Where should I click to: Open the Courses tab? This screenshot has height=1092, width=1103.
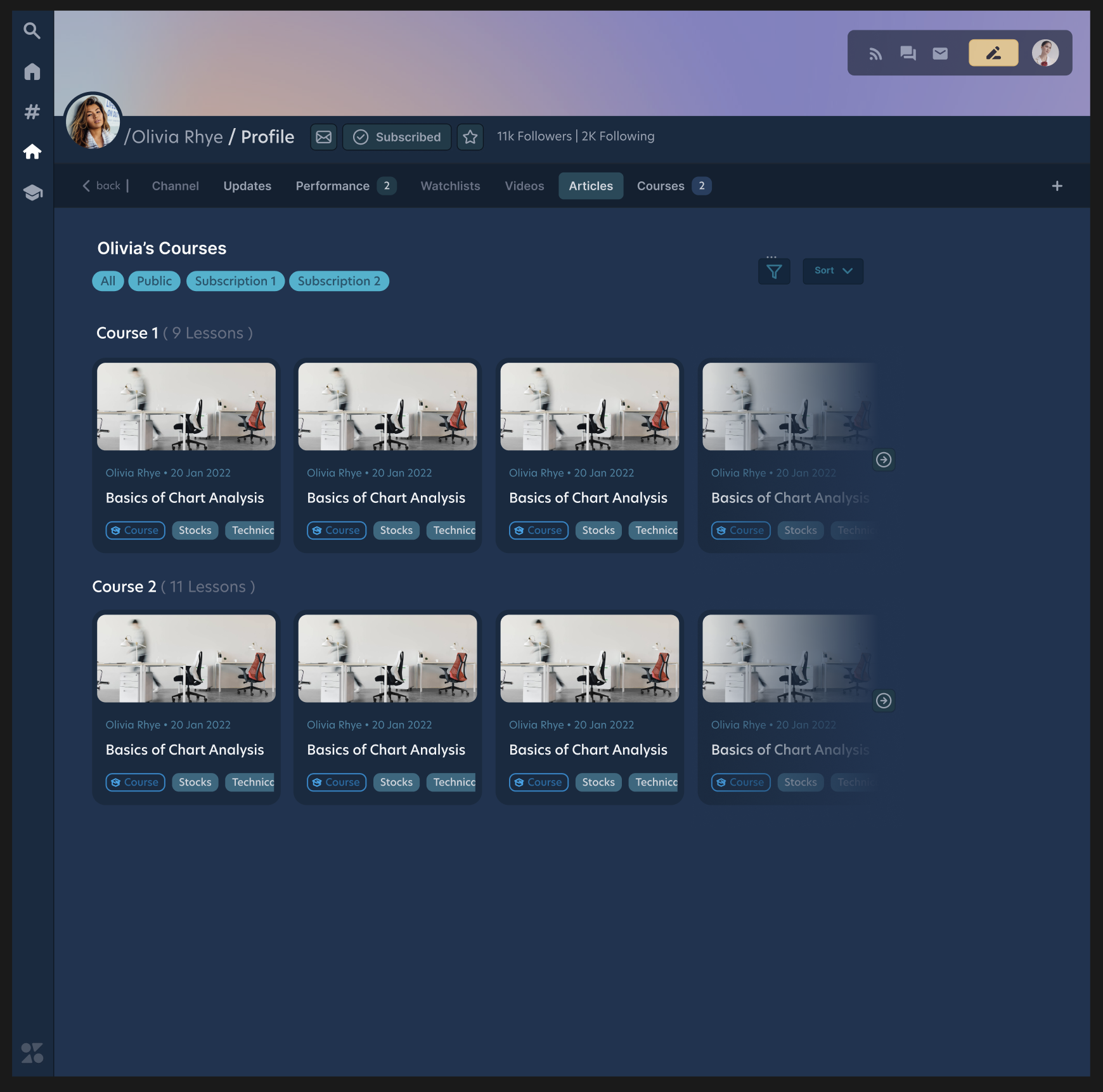(x=674, y=186)
